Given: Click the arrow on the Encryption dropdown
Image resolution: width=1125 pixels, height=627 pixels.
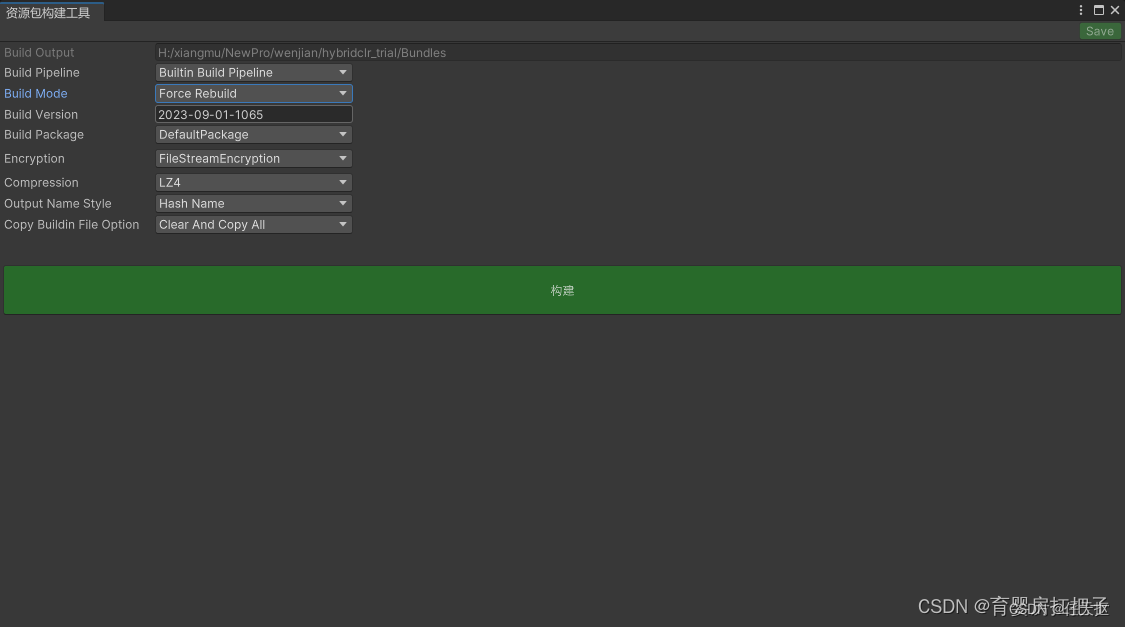Looking at the screenshot, I should (x=343, y=158).
